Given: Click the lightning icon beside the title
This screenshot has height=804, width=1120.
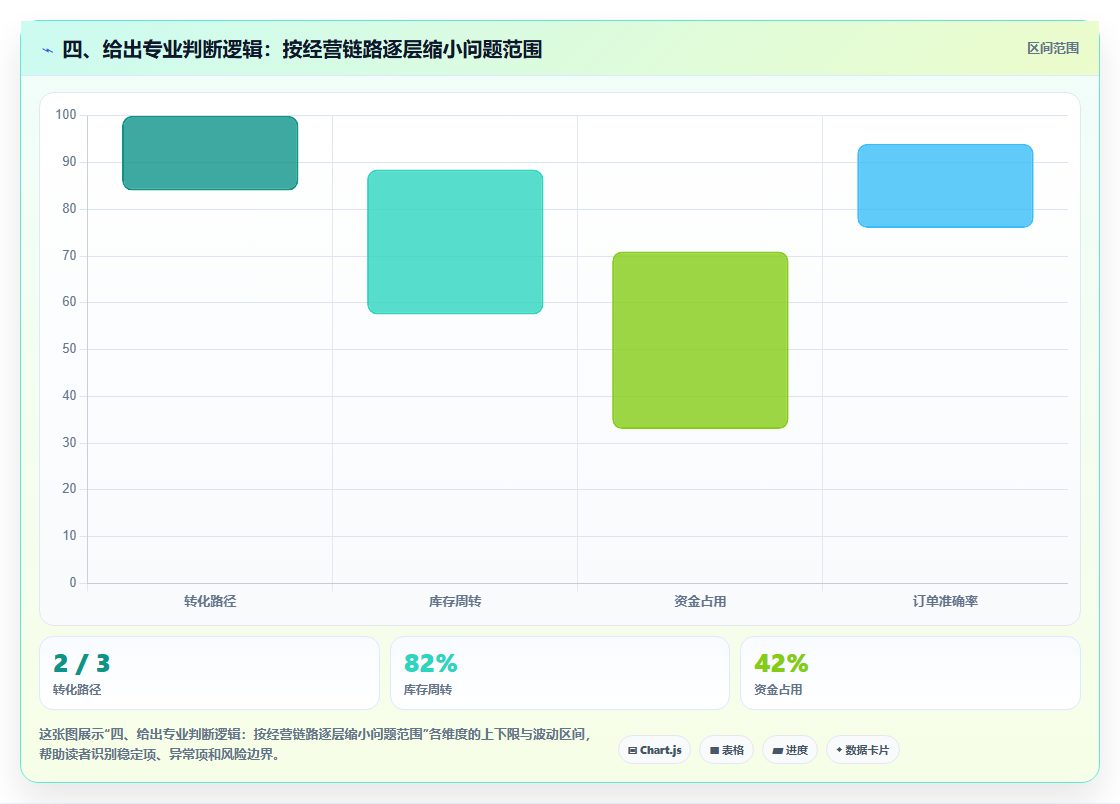Looking at the screenshot, I should point(48,50).
